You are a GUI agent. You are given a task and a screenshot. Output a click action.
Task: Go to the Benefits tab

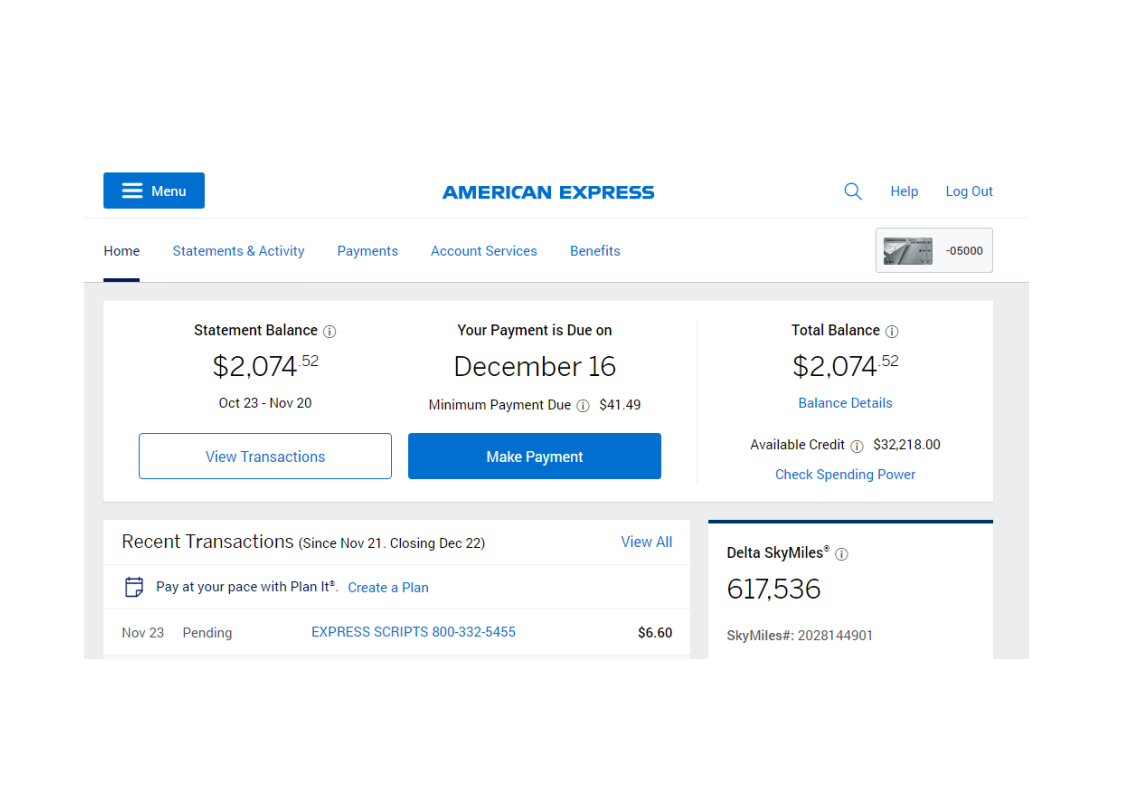coord(595,251)
